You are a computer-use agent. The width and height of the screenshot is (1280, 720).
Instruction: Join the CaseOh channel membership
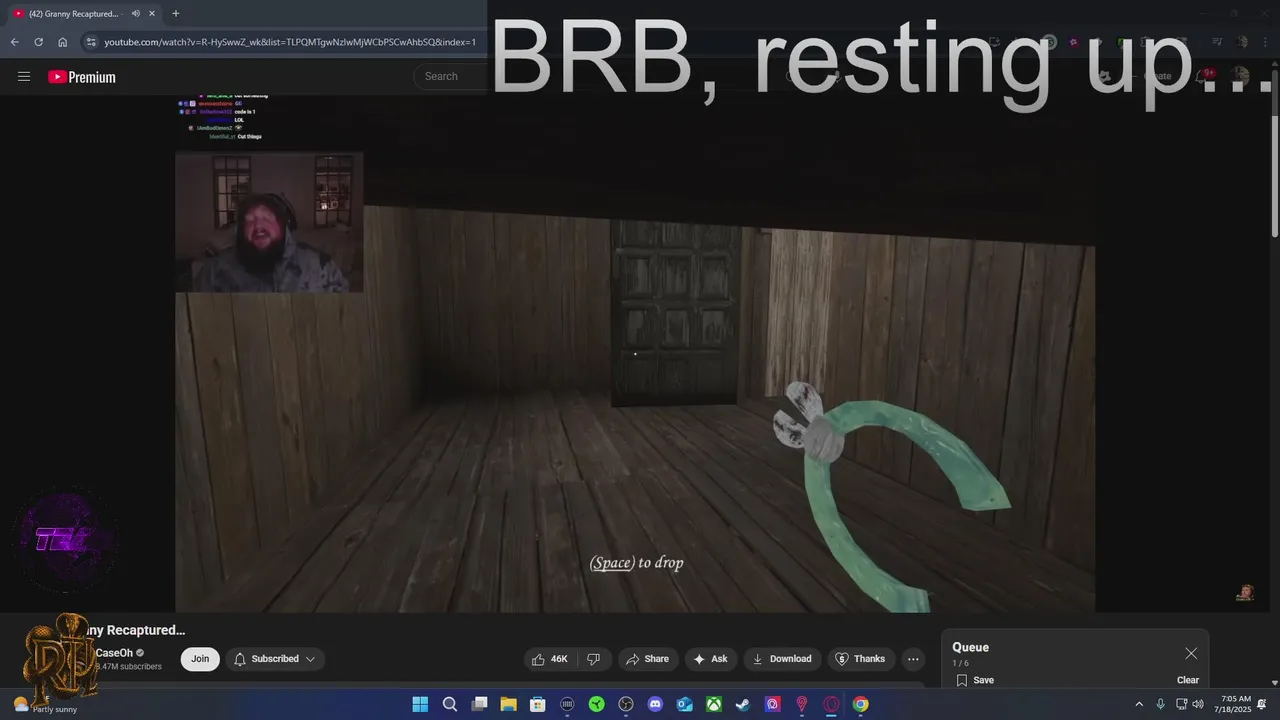(x=200, y=659)
